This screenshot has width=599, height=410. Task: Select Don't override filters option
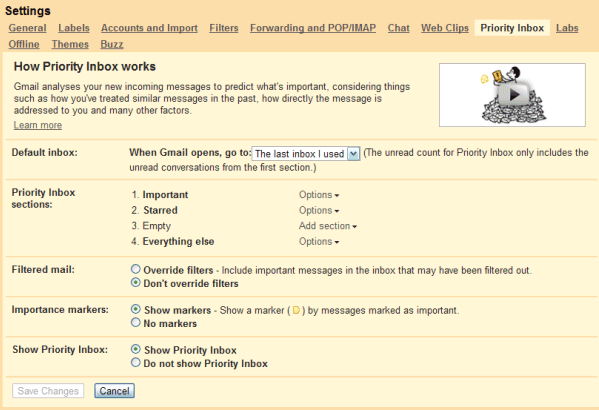(136, 283)
